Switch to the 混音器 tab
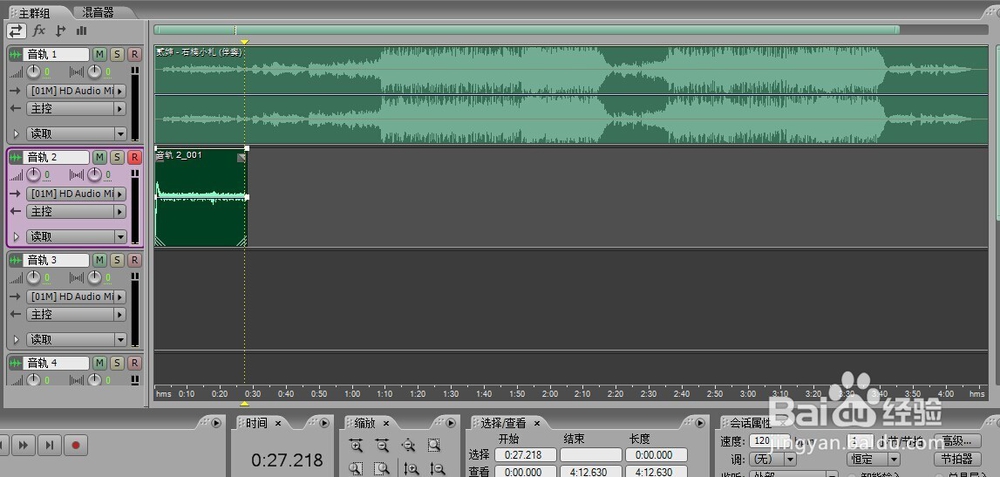1000x477 pixels. [x=98, y=12]
